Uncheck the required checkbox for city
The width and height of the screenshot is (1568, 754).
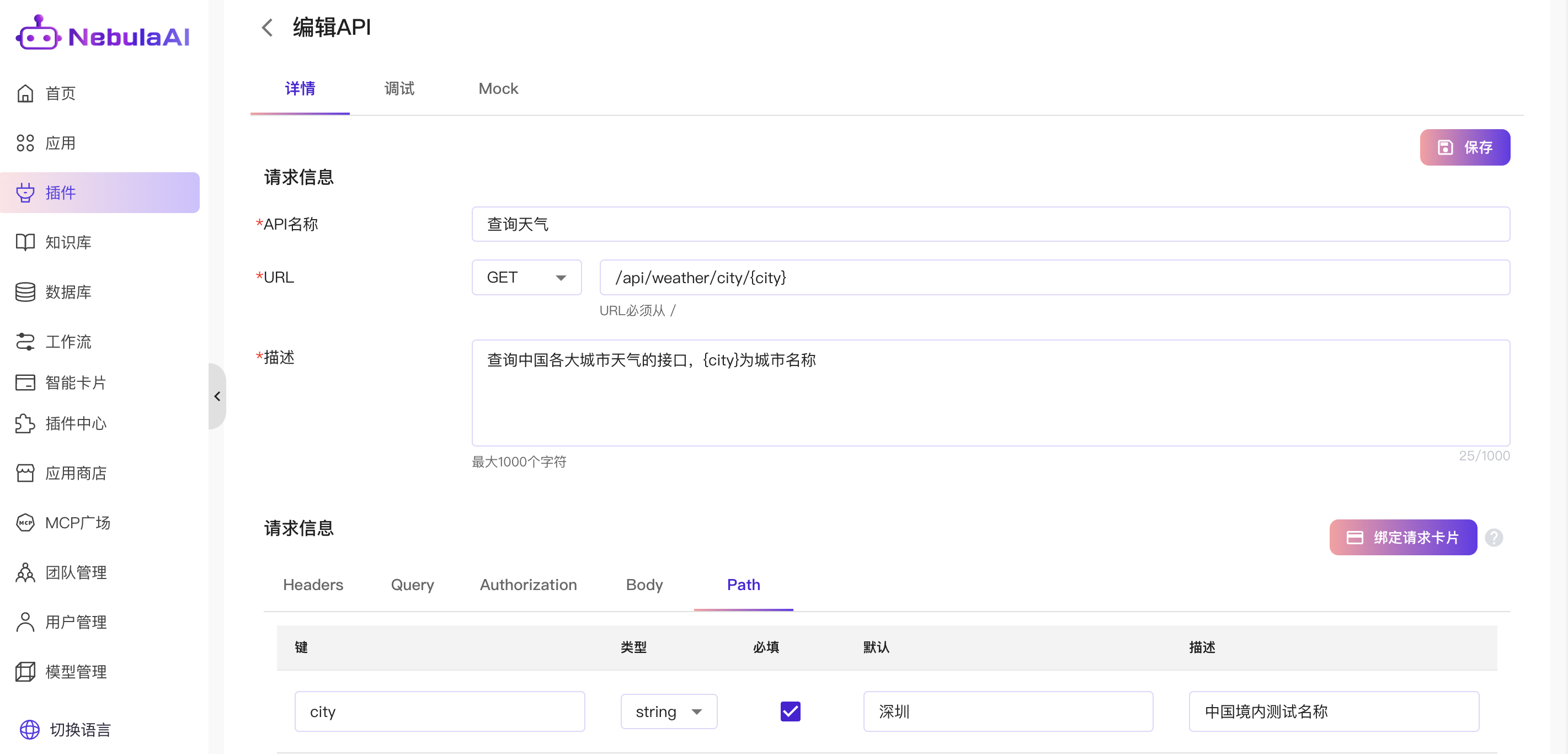(790, 711)
